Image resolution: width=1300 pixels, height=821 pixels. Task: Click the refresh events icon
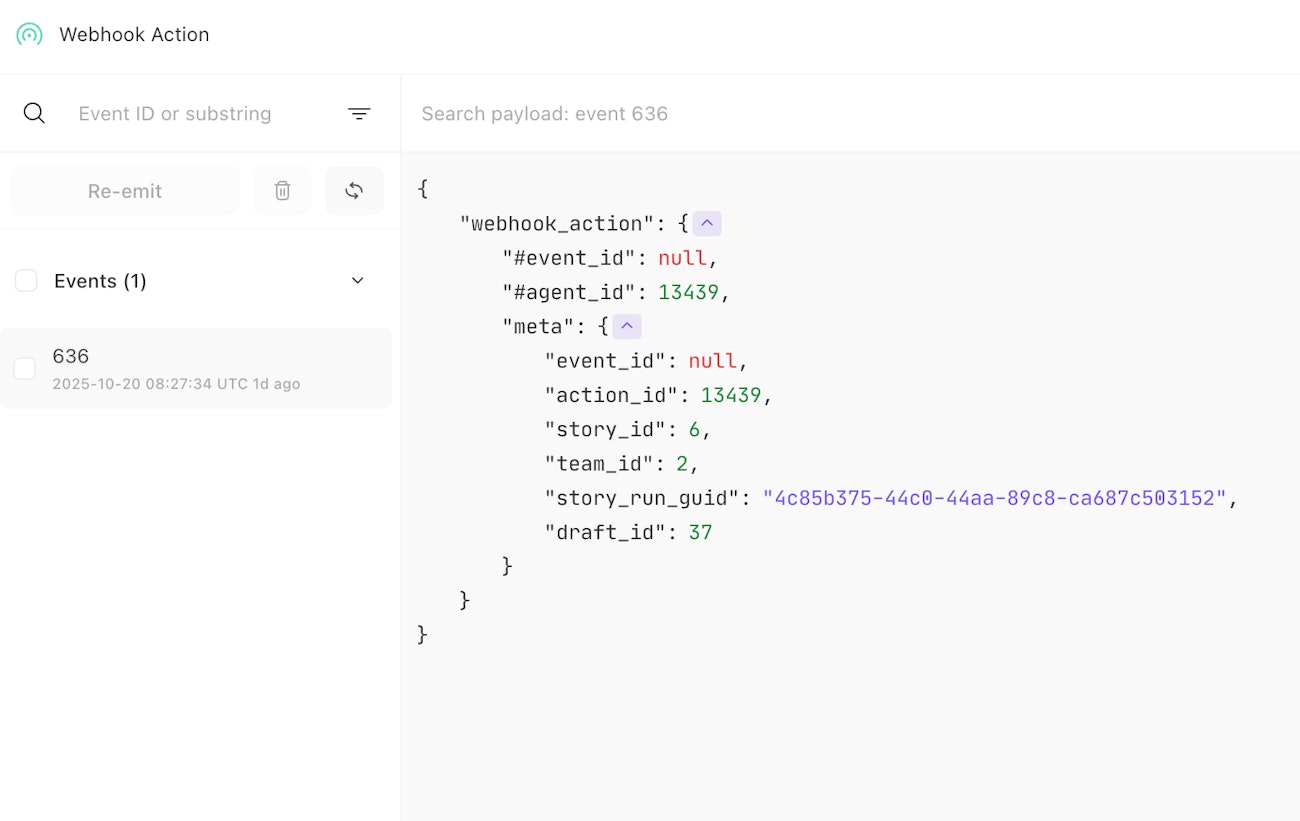(354, 191)
